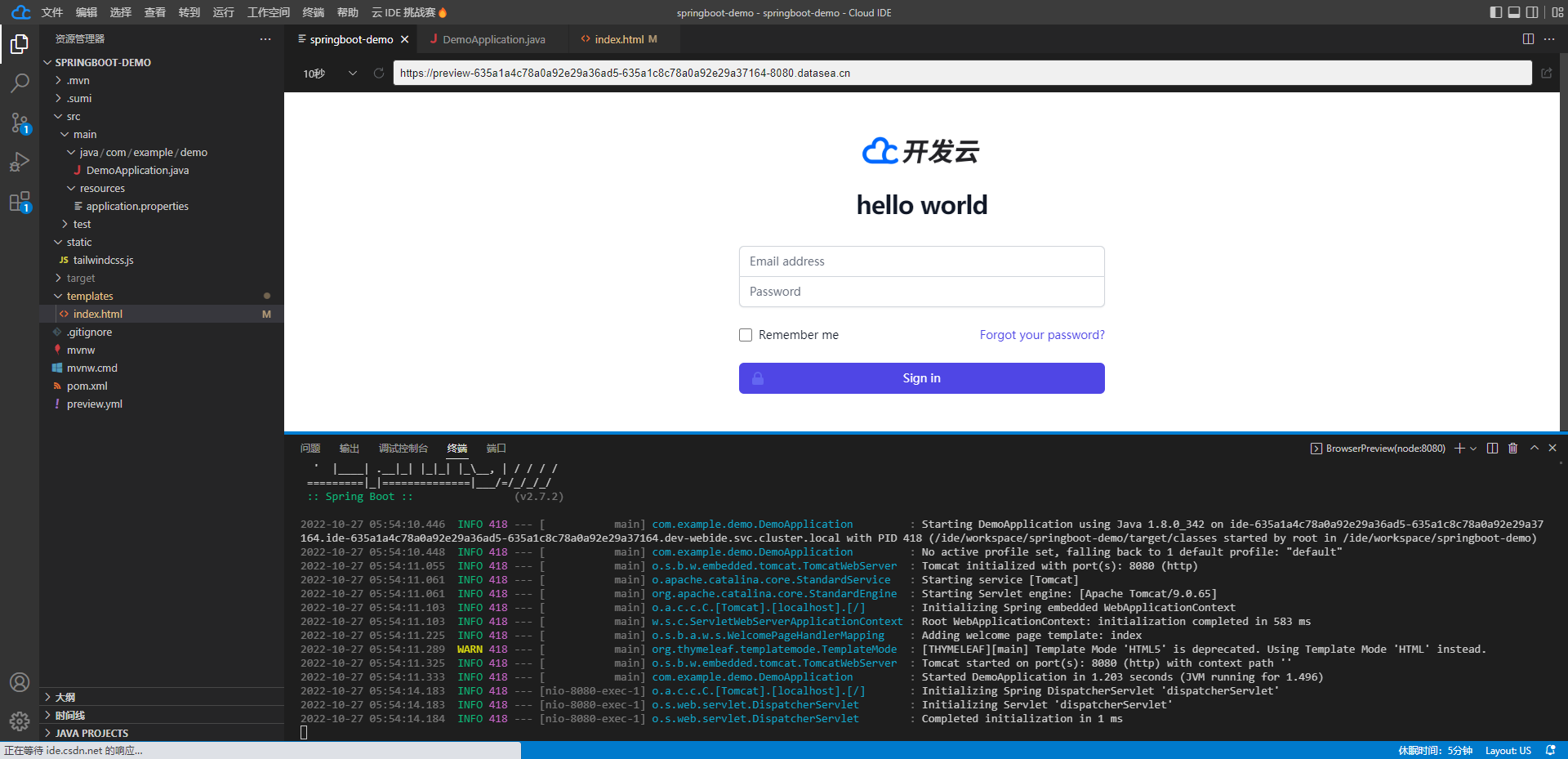Reload the browser preview page
This screenshot has height=759, width=1568.
click(x=379, y=73)
